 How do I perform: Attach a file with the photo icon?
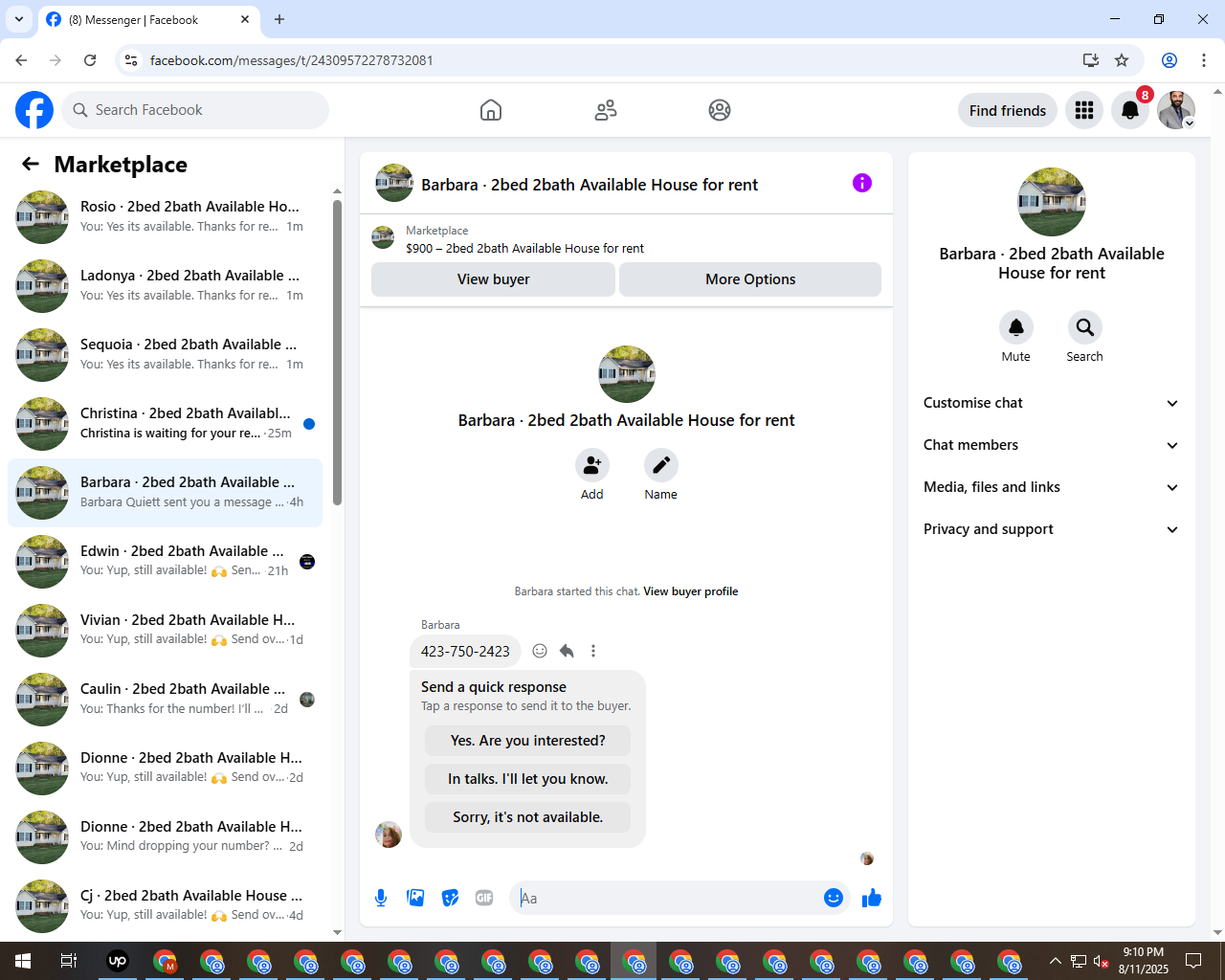(x=415, y=898)
